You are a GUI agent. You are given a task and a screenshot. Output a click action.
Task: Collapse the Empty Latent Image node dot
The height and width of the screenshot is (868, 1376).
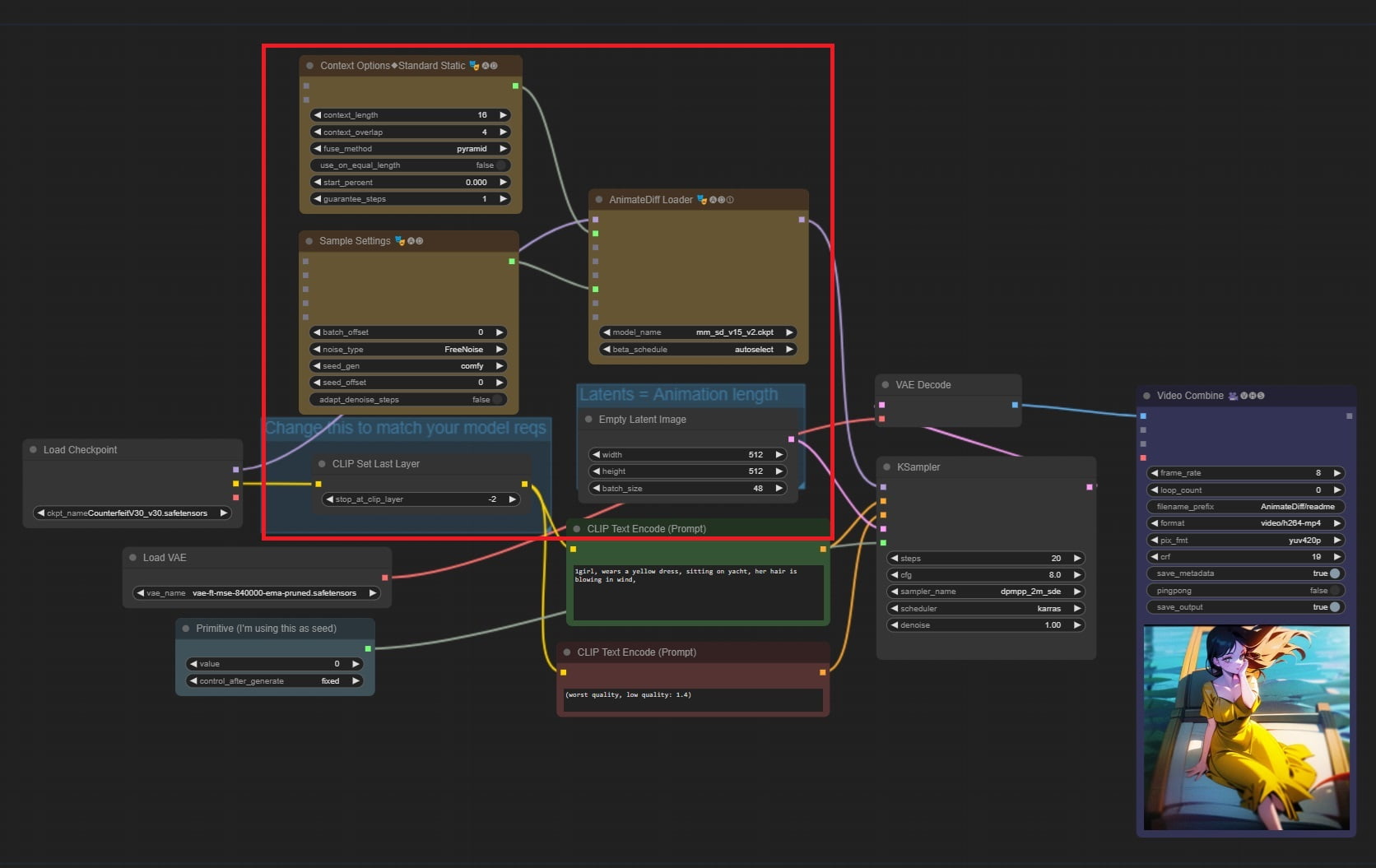(588, 420)
